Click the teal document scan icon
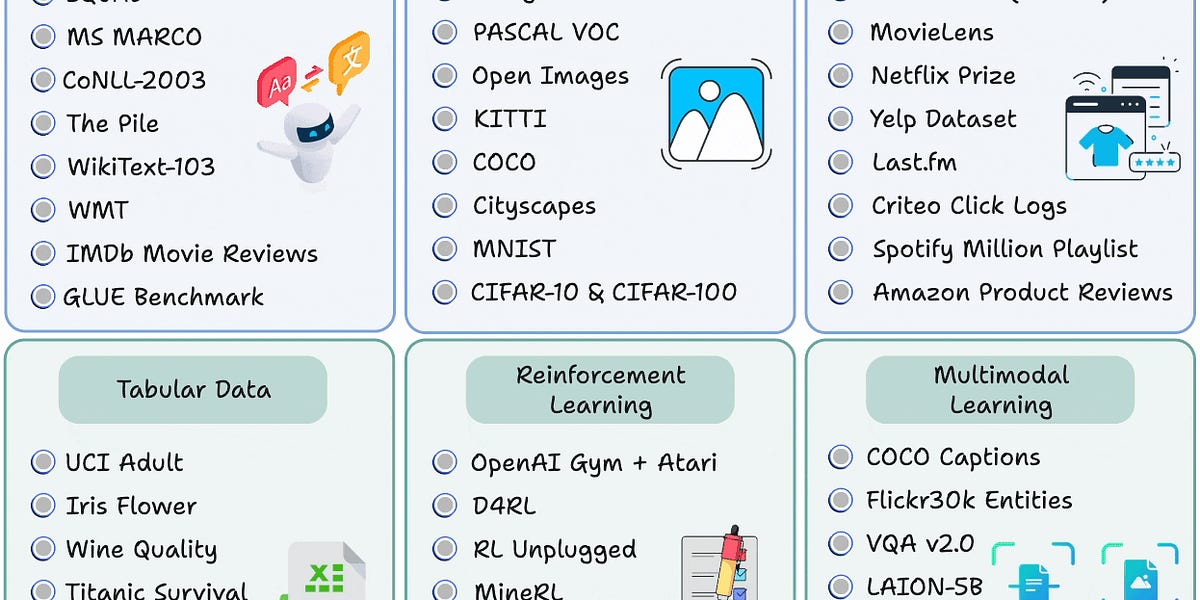Image resolution: width=1200 pixels, height=600 pixels. (1033, 573)
